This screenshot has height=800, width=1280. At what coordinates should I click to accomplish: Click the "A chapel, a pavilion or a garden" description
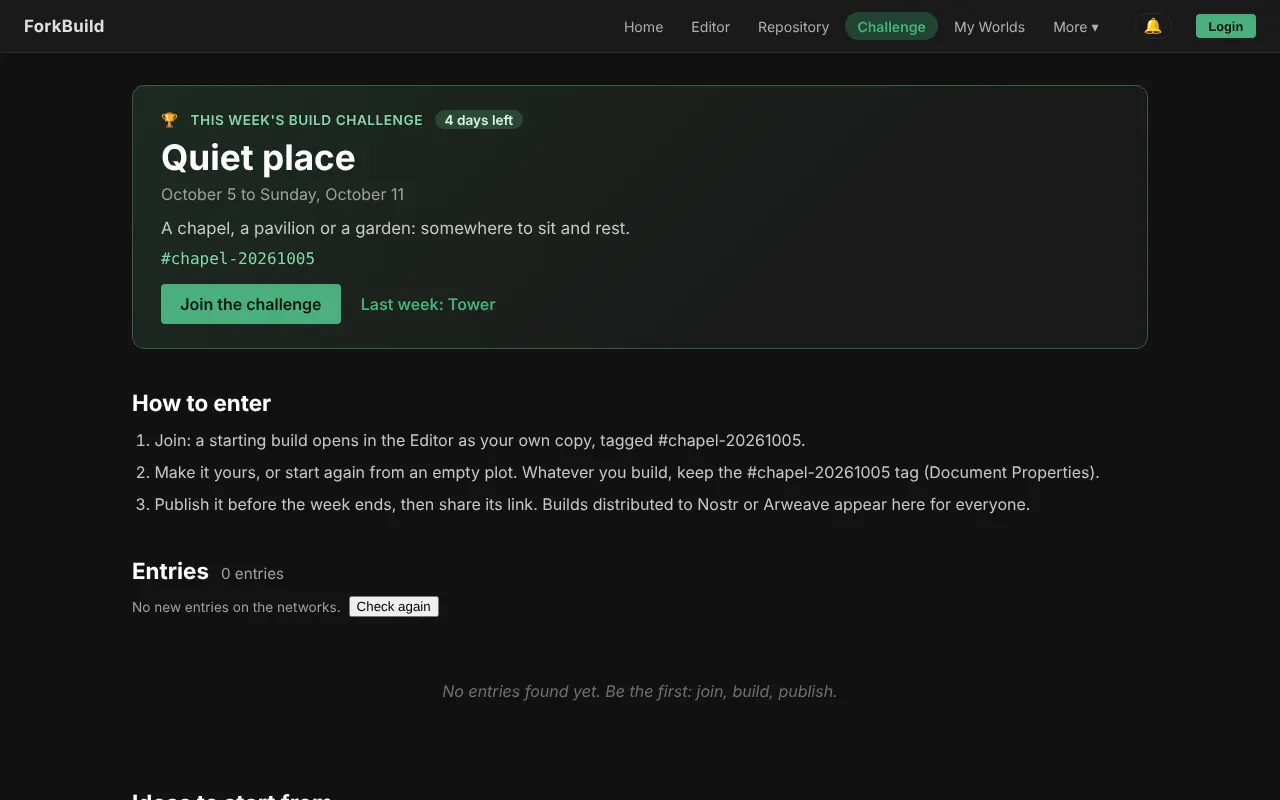(x=395, y=228)
